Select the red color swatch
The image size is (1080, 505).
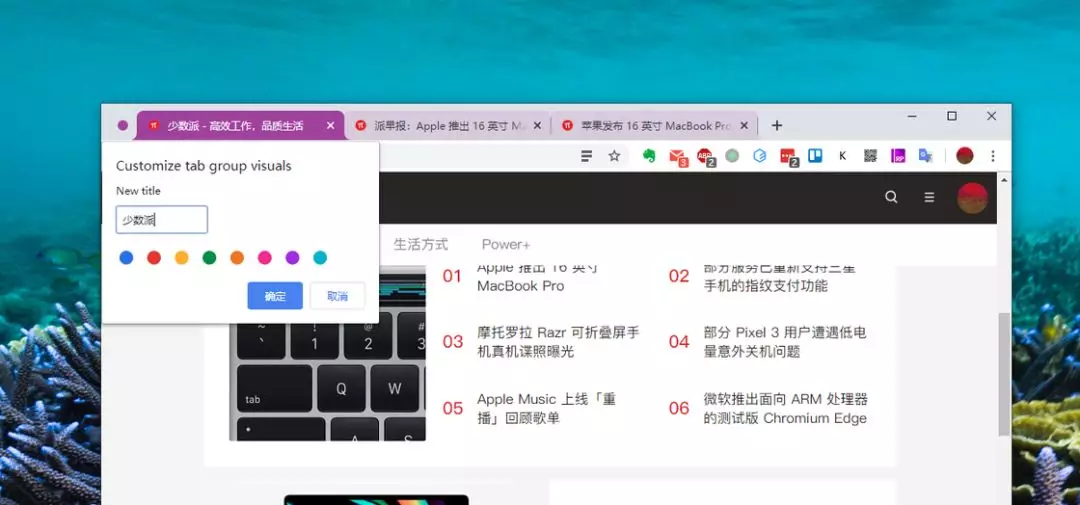(x=154, y=258)
